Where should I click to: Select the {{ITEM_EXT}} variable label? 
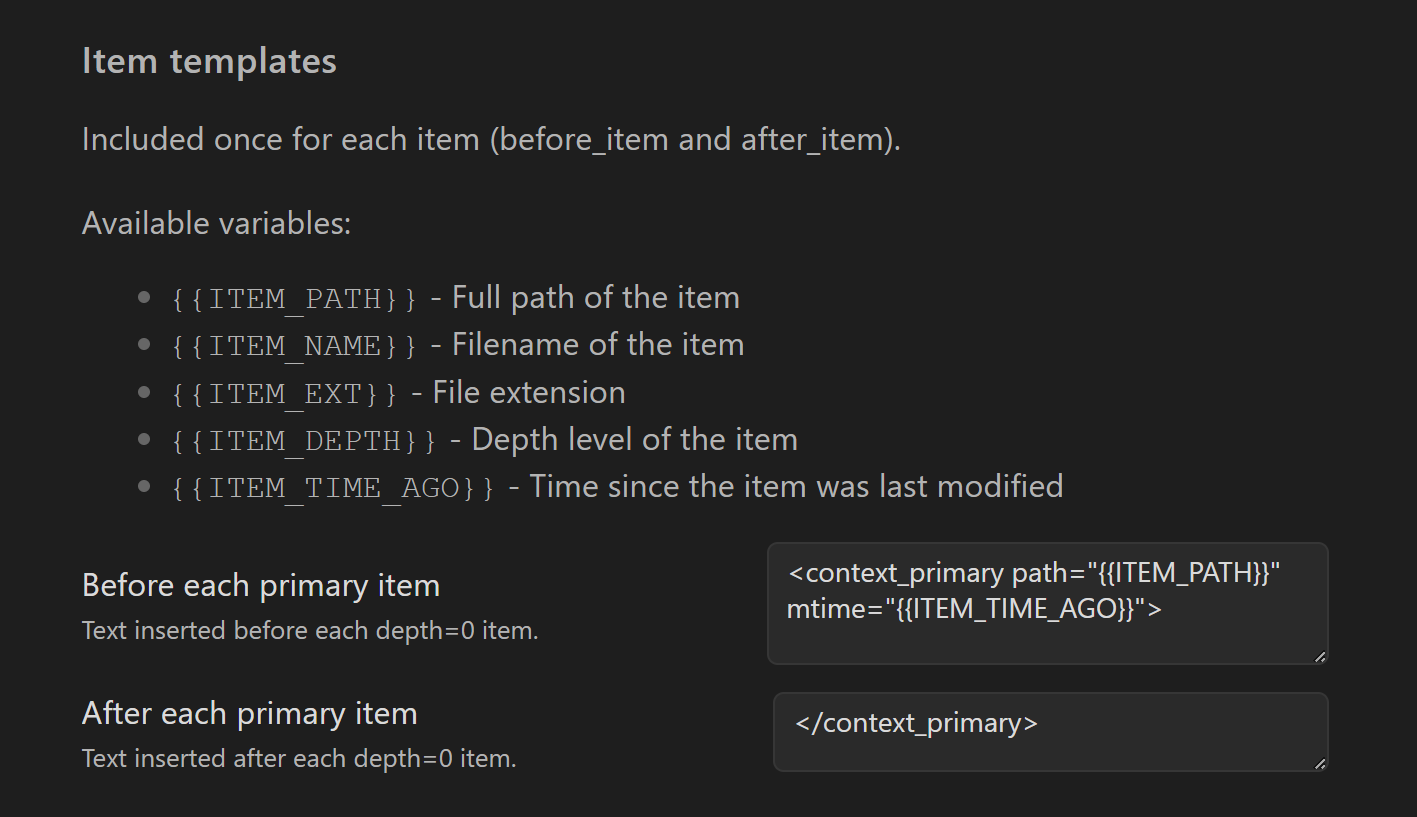(280, 392)
